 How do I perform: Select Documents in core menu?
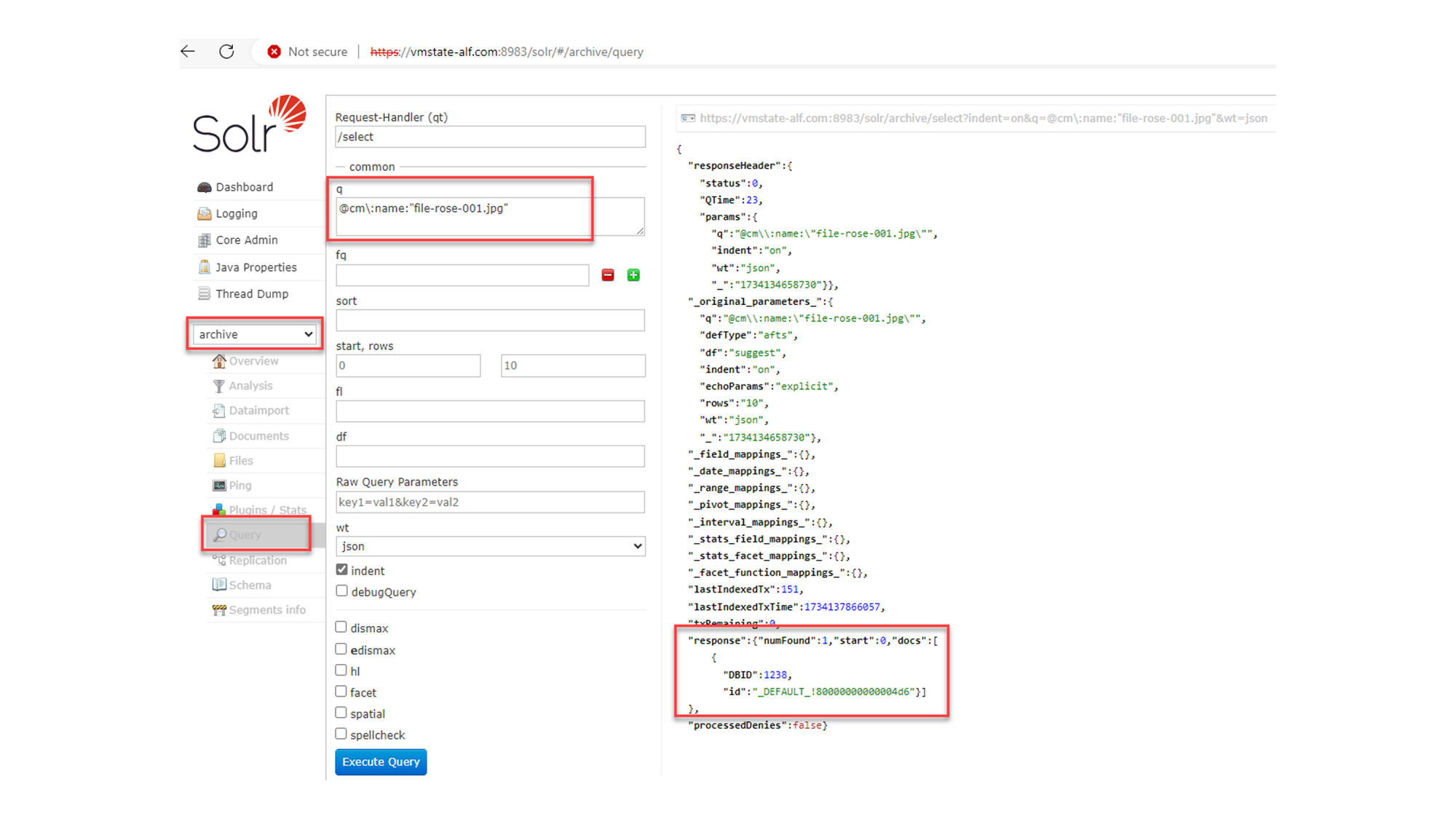tap(259, 436)
